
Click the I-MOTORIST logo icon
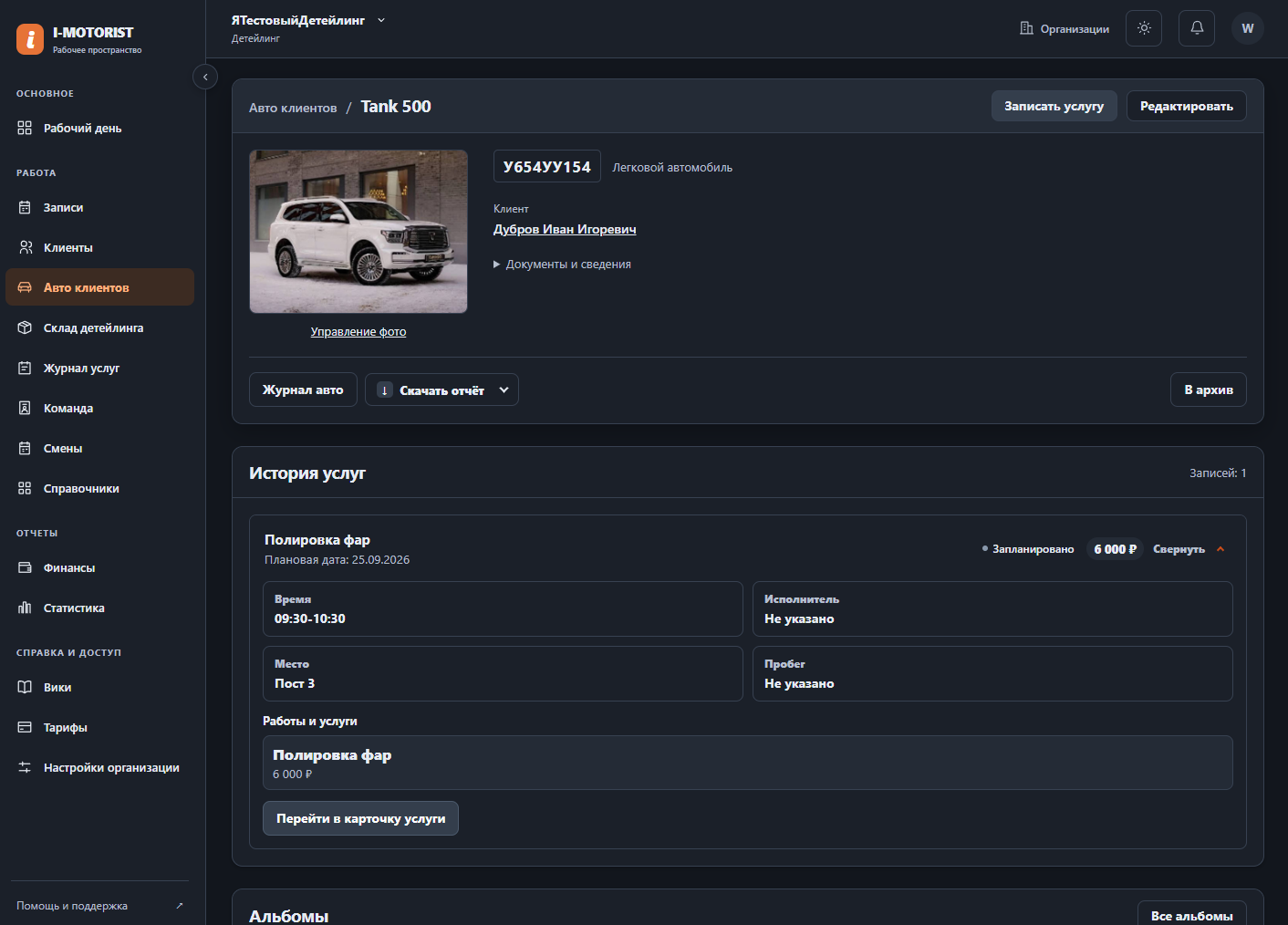pyautogui.click(x=30, y=39)
